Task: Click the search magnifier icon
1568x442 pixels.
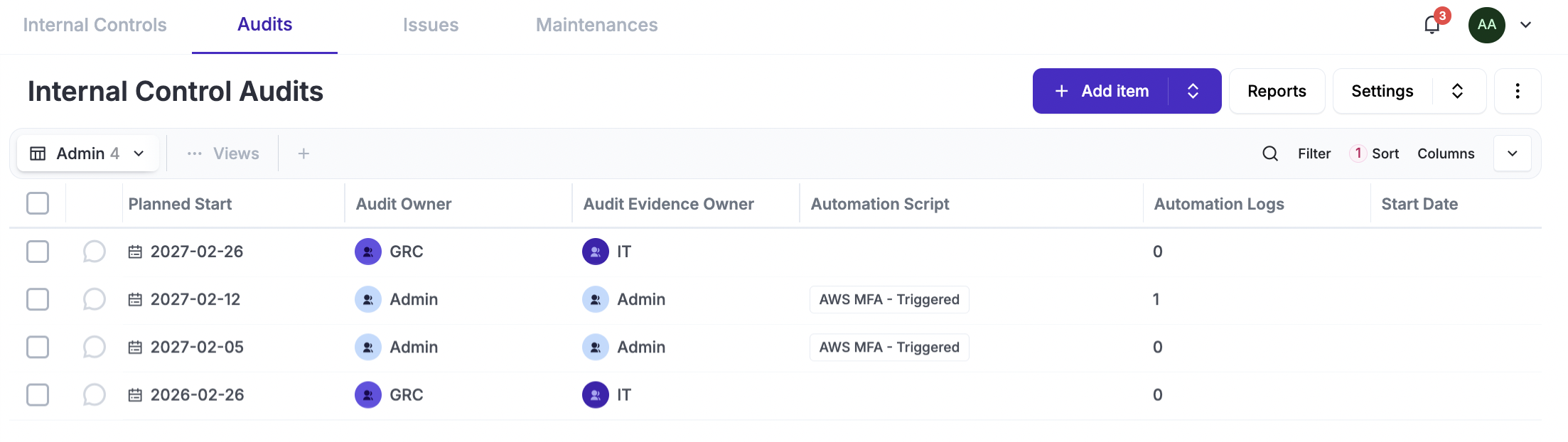Action: click(1270, 153)
